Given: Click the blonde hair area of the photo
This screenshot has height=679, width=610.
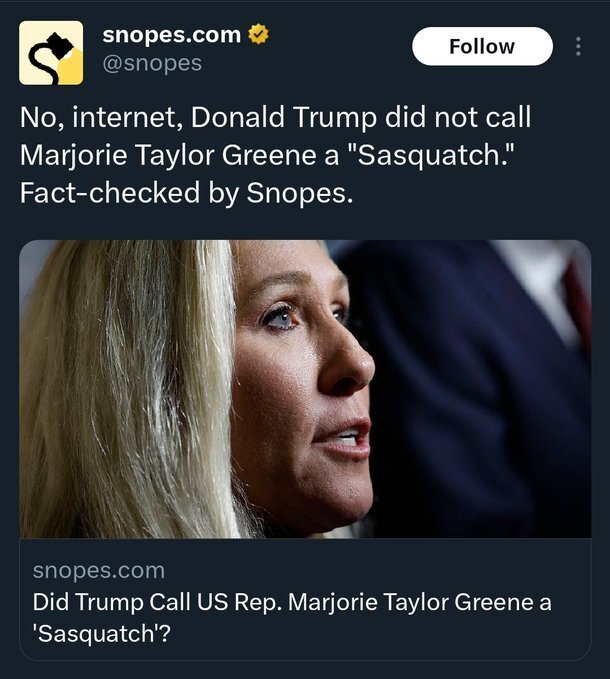Looking at the screenshot, I should [x=120, y=390].
